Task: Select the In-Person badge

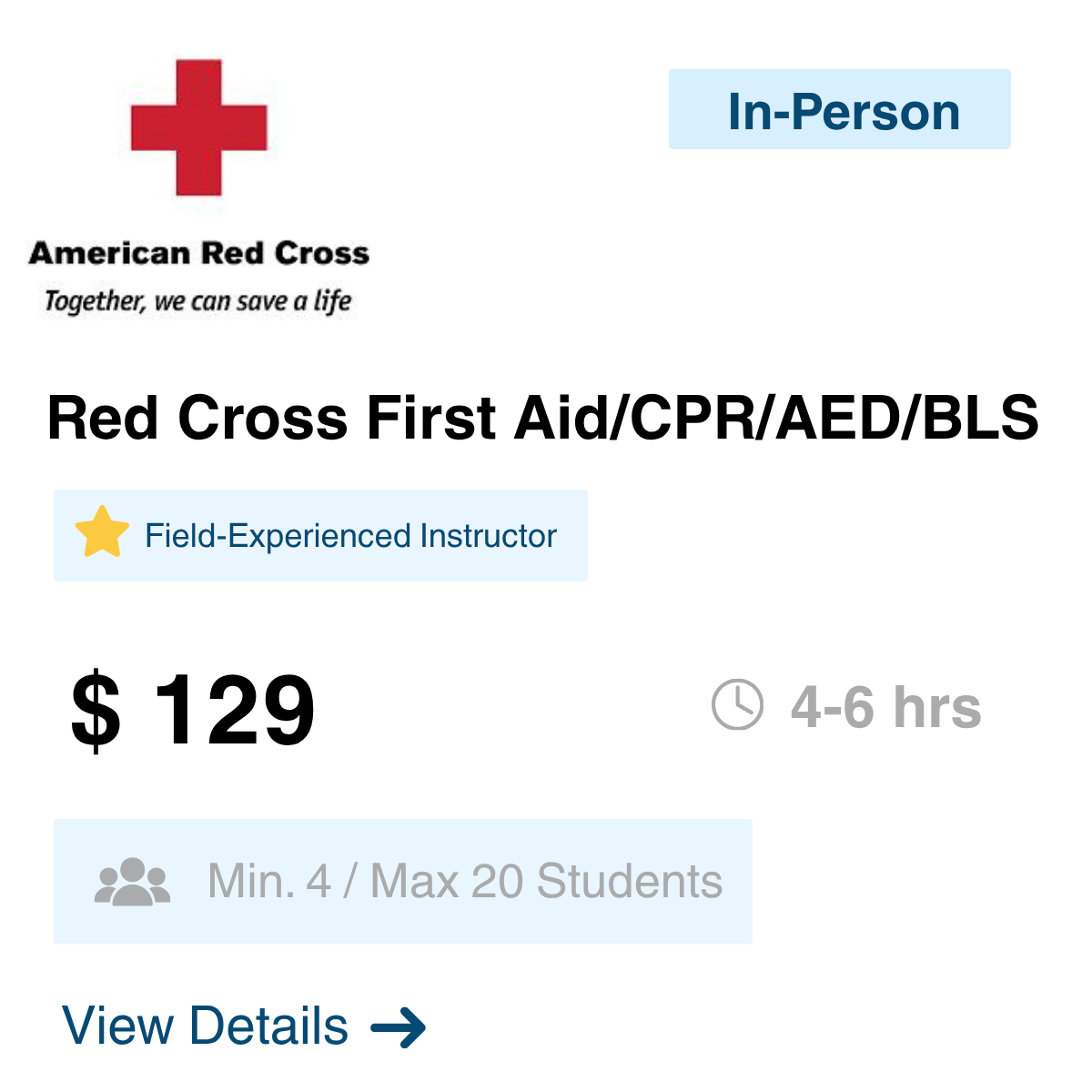Action: point(839,109)
